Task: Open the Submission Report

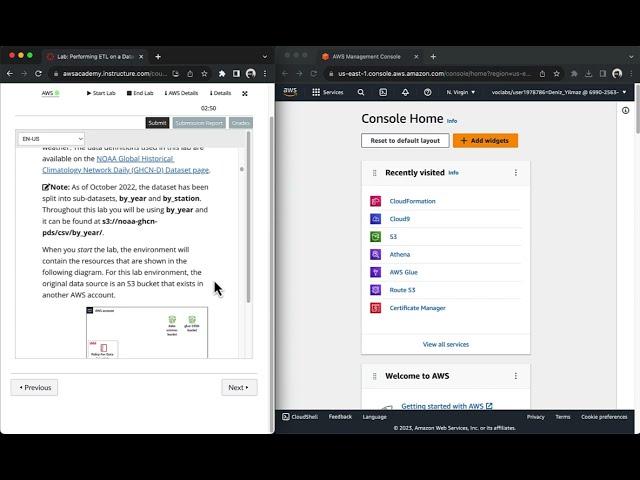Action: 199,123
